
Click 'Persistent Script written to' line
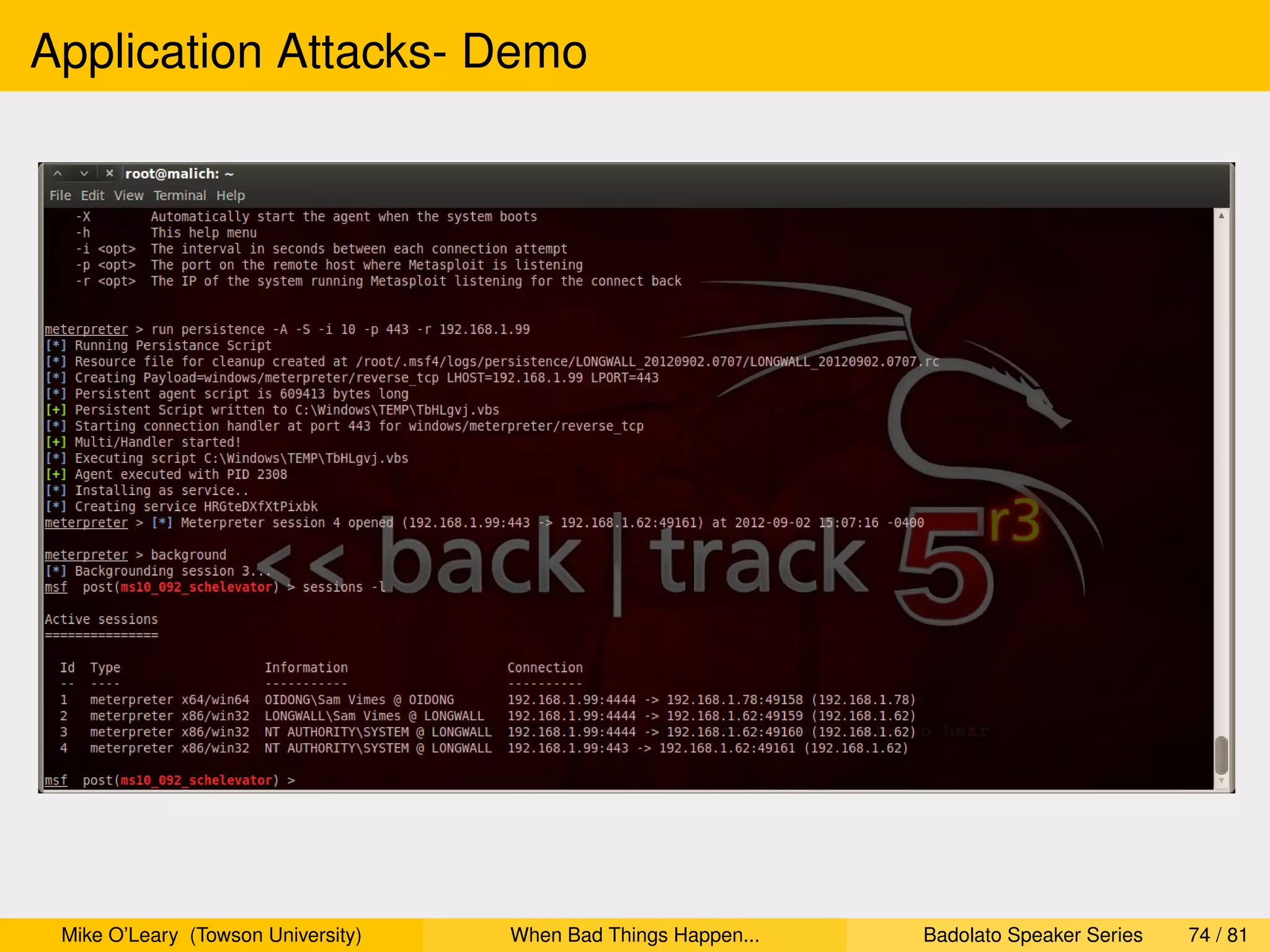tap(272, 410)
